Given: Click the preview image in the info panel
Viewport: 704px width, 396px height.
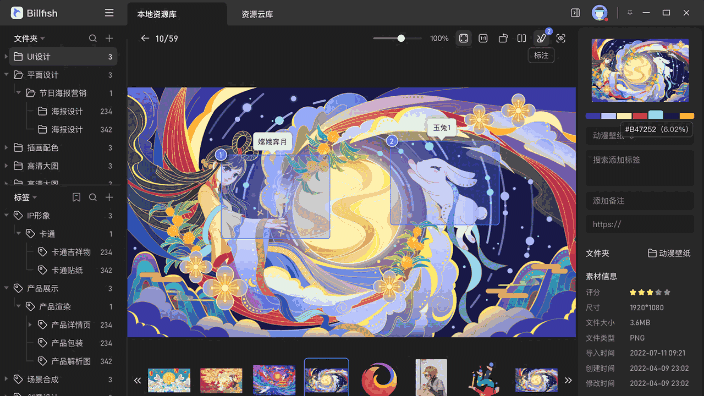Looking at the screenshot, I should (640, 70).
